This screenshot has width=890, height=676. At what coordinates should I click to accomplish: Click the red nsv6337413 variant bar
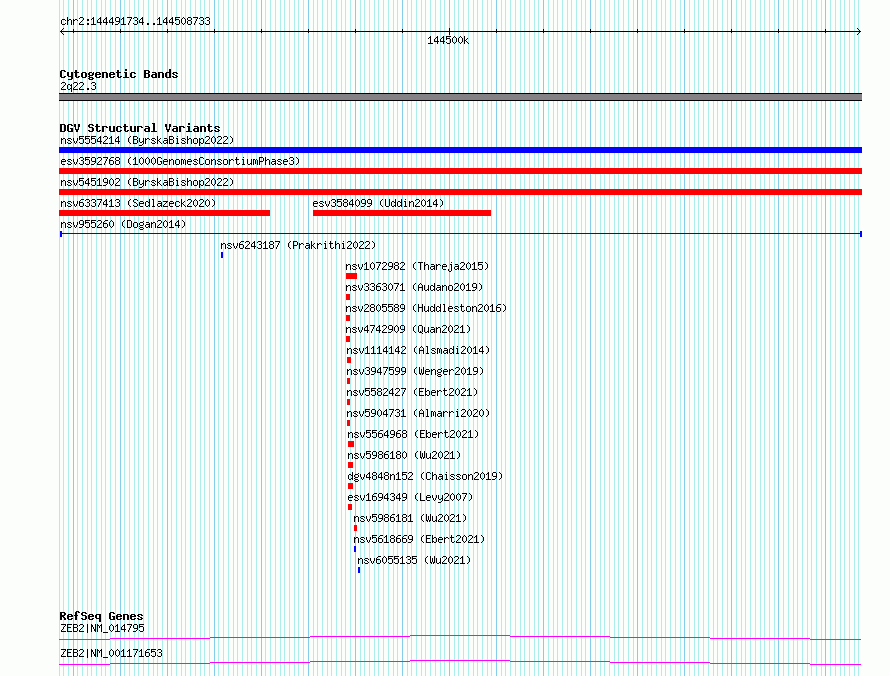coord(165,213)
